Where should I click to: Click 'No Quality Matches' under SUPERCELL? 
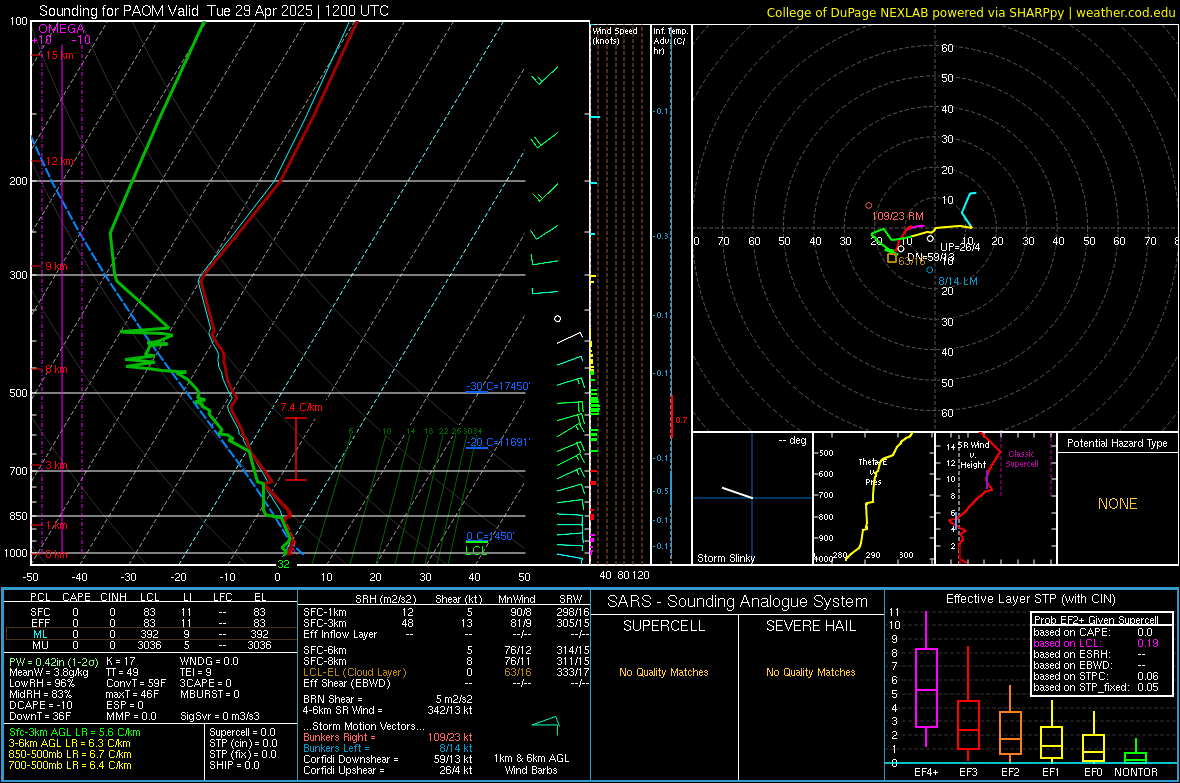point(664,672)
